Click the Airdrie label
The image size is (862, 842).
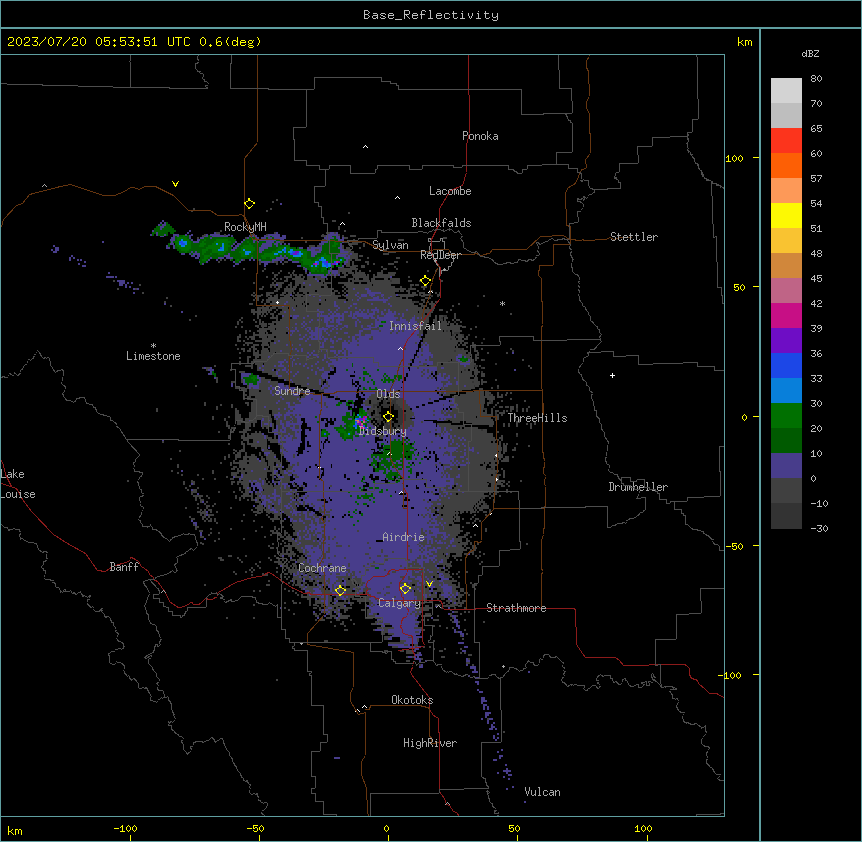pyautogui.click(x=403, y=537)
